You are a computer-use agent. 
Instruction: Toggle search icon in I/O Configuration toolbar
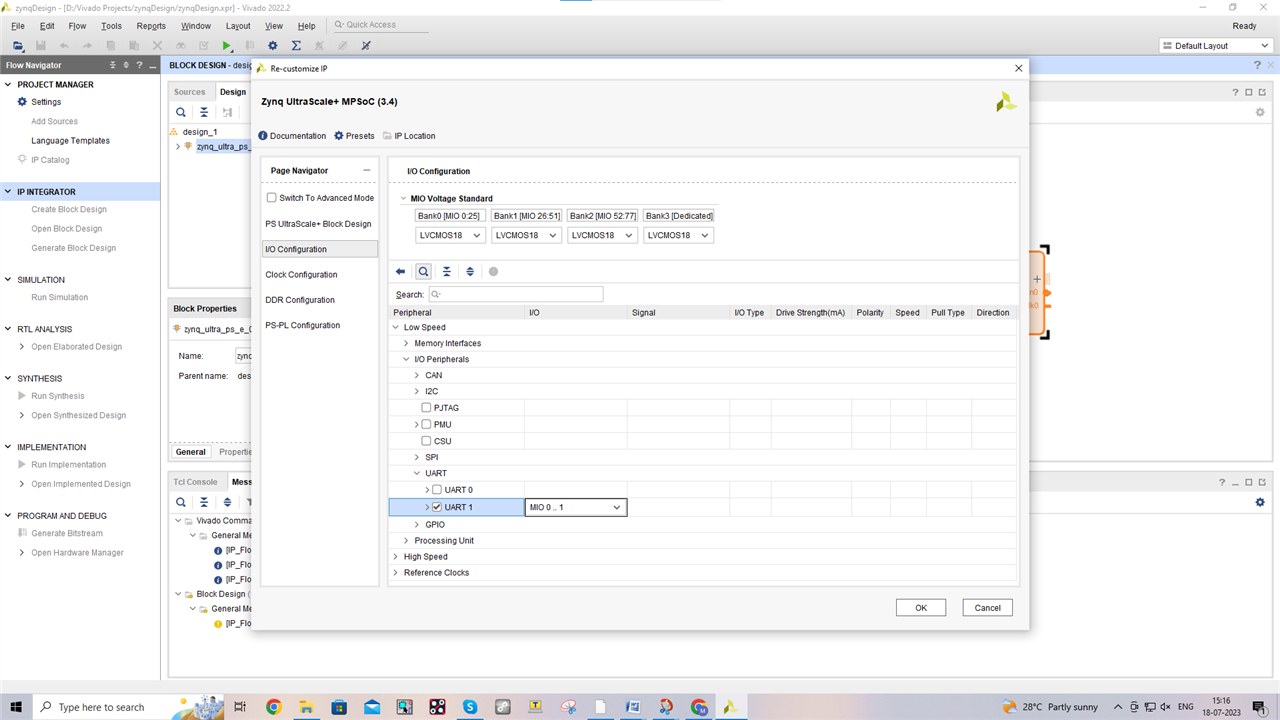[424, 272]
